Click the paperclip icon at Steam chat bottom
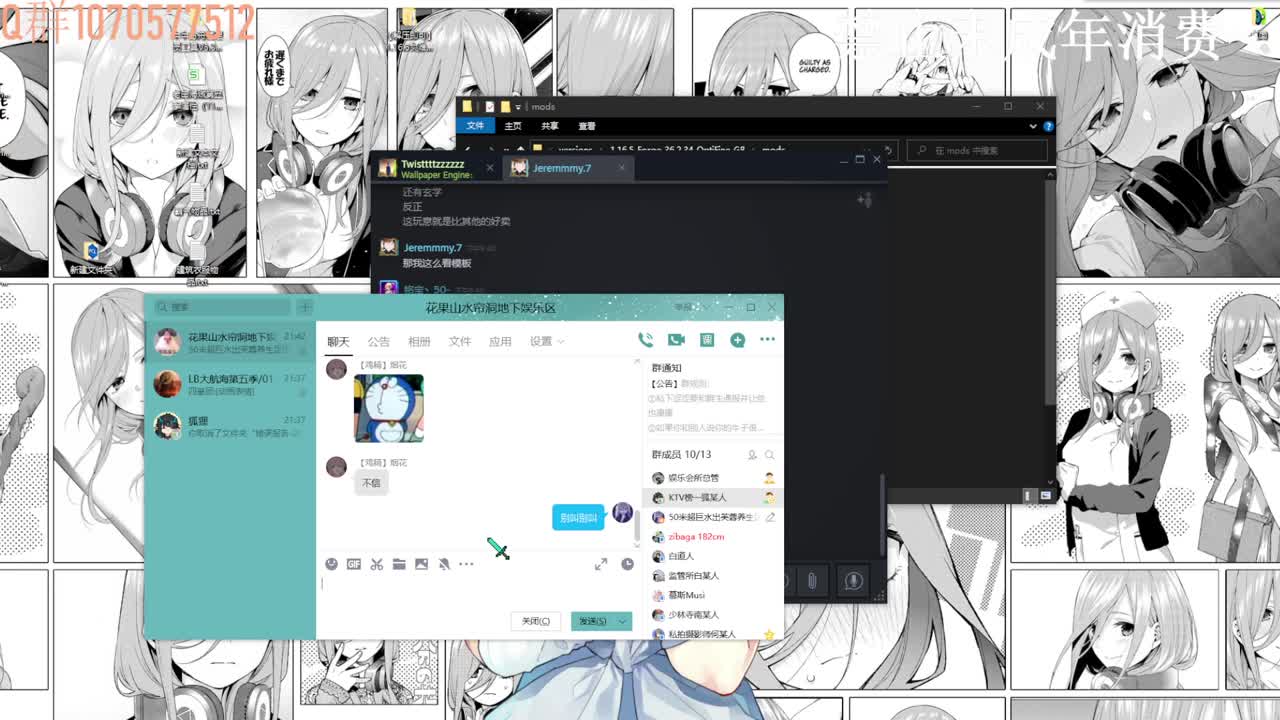 [812, 580]
